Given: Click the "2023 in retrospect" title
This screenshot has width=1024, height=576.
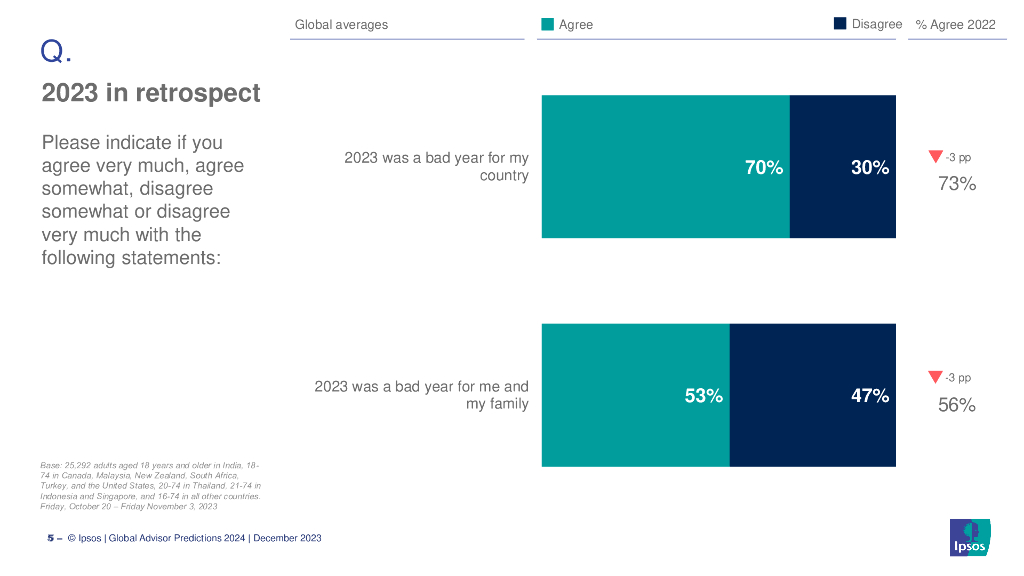Looking at the screenshot, I should (x=151, y=93).
